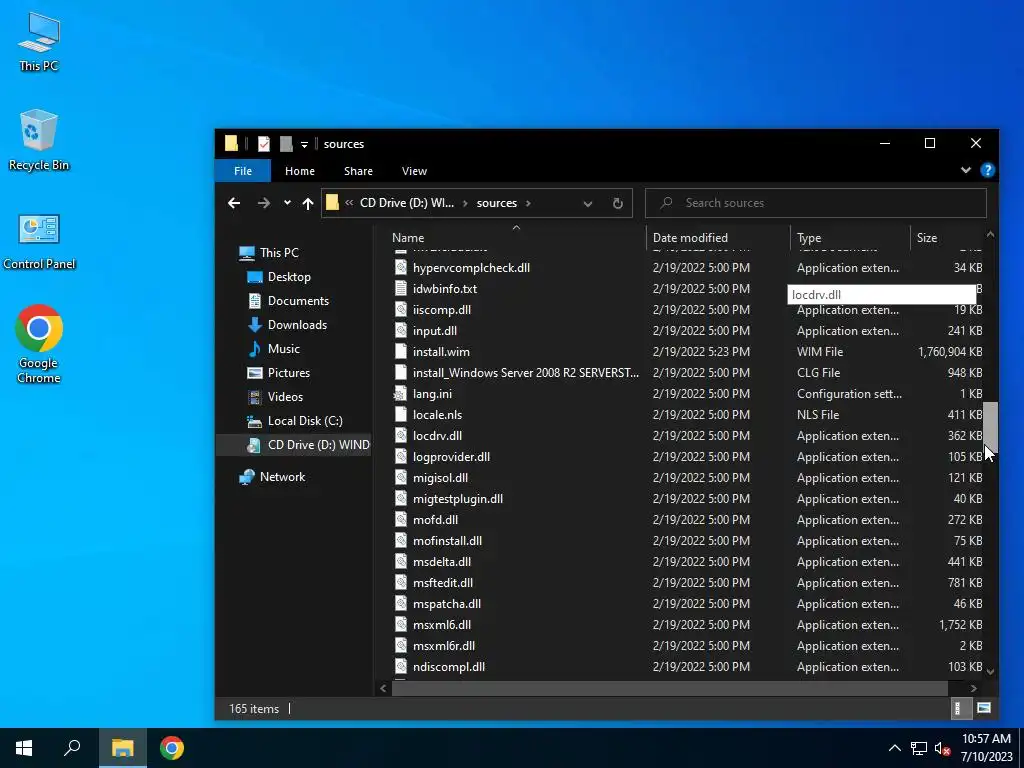The width and height of the screenshot is (1024, 768).
Task: Go up one folder level
Action: tap(308, 203)
